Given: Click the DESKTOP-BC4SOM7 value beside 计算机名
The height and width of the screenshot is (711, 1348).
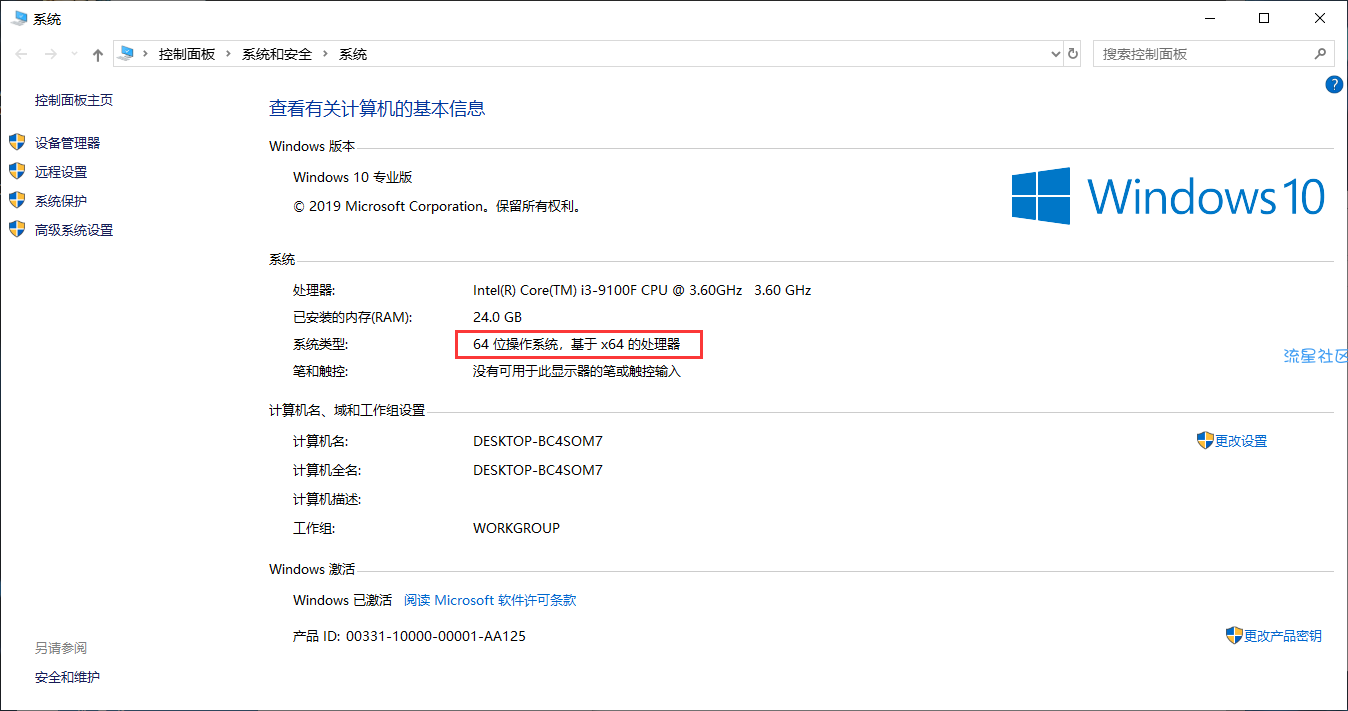Looking at the screenshot, I should 538,441.
